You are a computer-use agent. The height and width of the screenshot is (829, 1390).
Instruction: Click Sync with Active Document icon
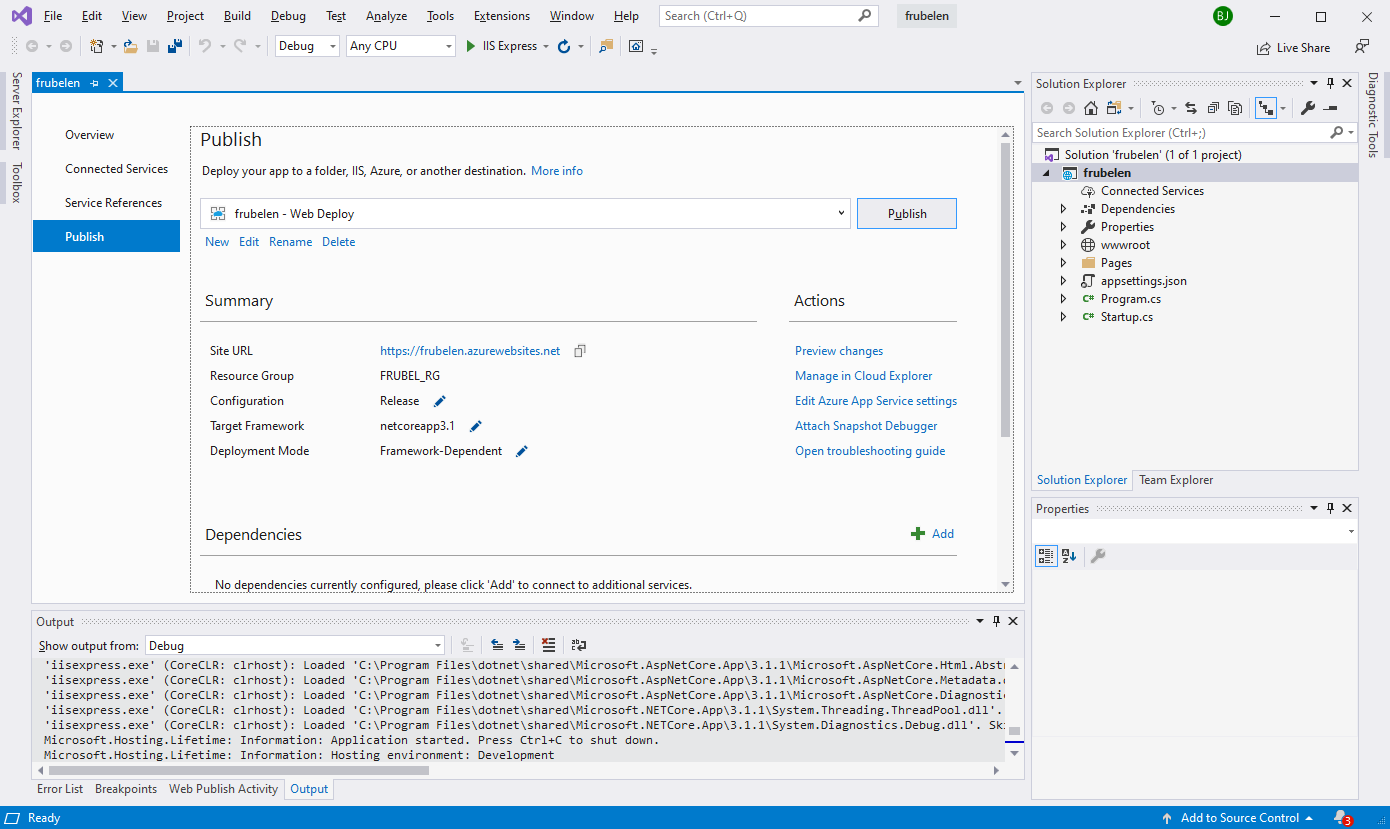click(1191, 108)
